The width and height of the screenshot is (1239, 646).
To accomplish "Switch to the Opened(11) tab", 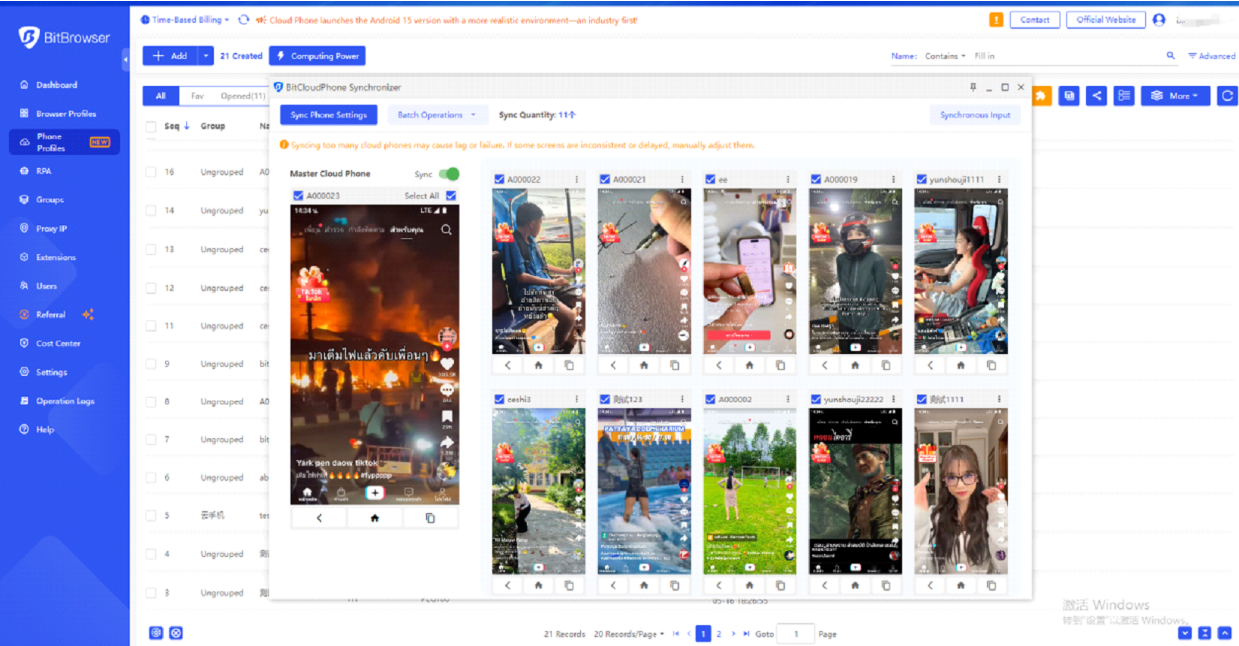I will coord(243,96).
